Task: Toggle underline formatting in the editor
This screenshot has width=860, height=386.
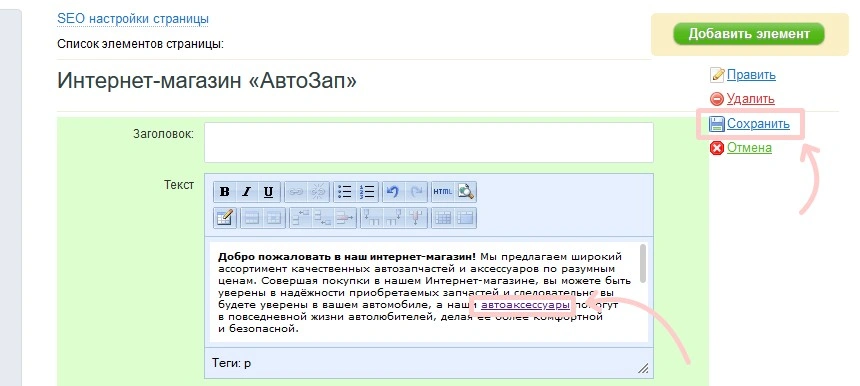Action: (268, 192)
